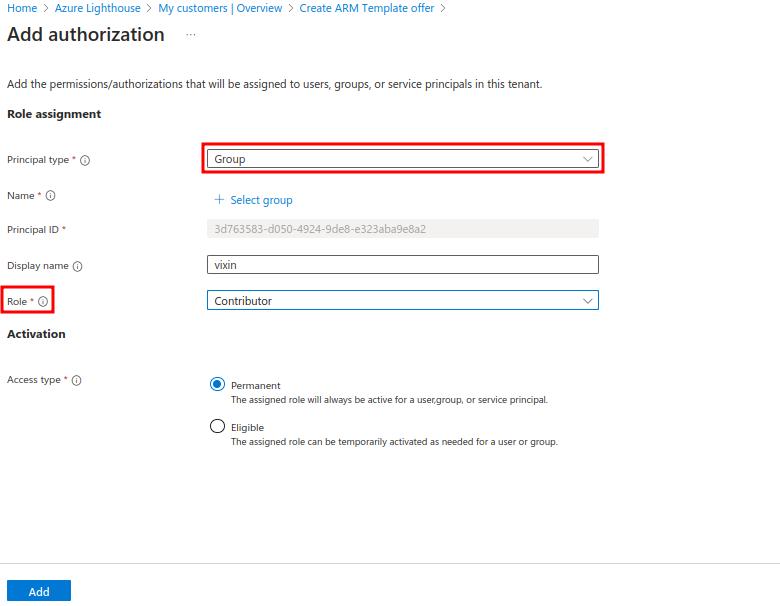Click info icon next to Principal type
The width and height of the screenshot is (780, 606).
pos(85,160)
